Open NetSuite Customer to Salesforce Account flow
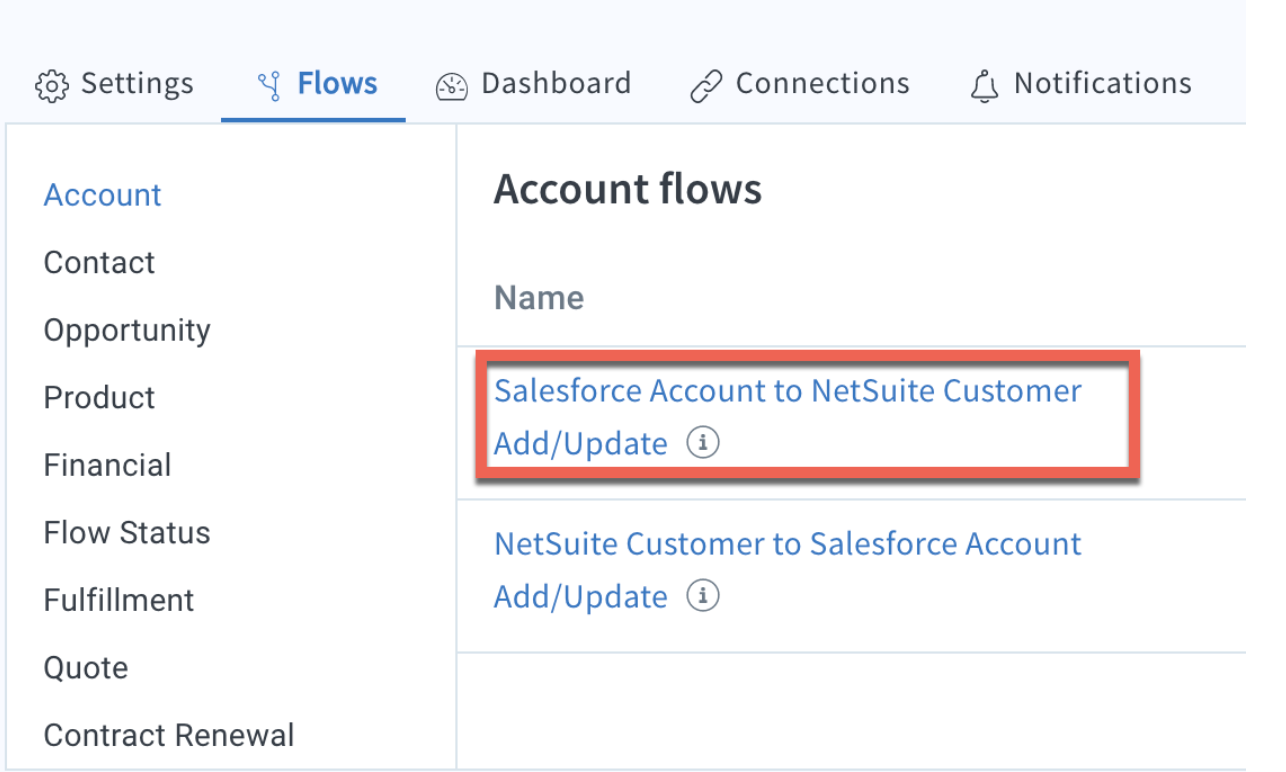The height and width of the screenshot is (772, 1286). coord(787,570)
